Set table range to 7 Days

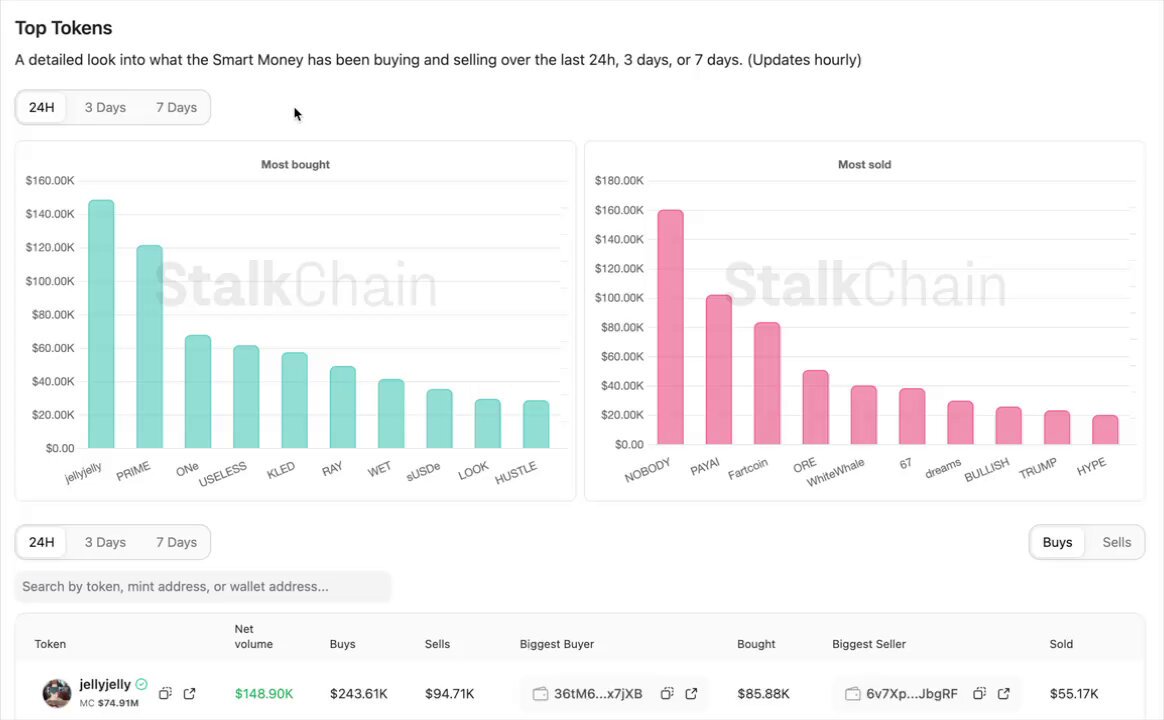tap(177, 543)
